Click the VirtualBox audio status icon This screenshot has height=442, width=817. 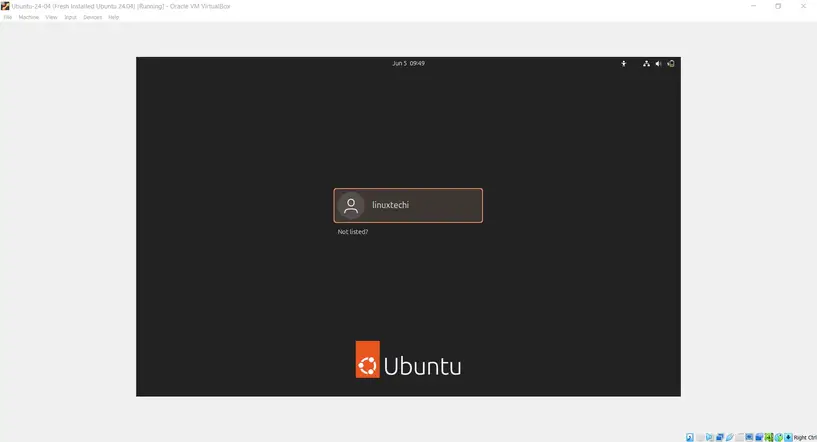click(x=710, y=437)
